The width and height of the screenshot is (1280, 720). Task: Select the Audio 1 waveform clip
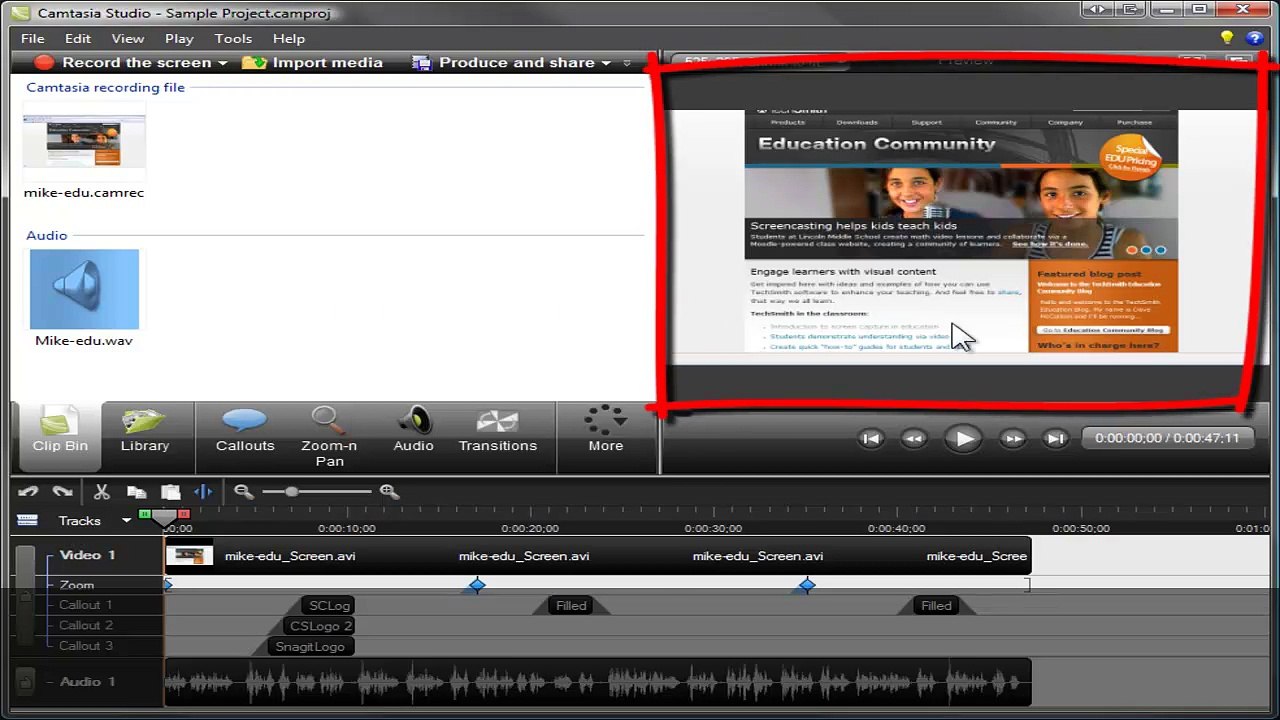tap(598, 683)
